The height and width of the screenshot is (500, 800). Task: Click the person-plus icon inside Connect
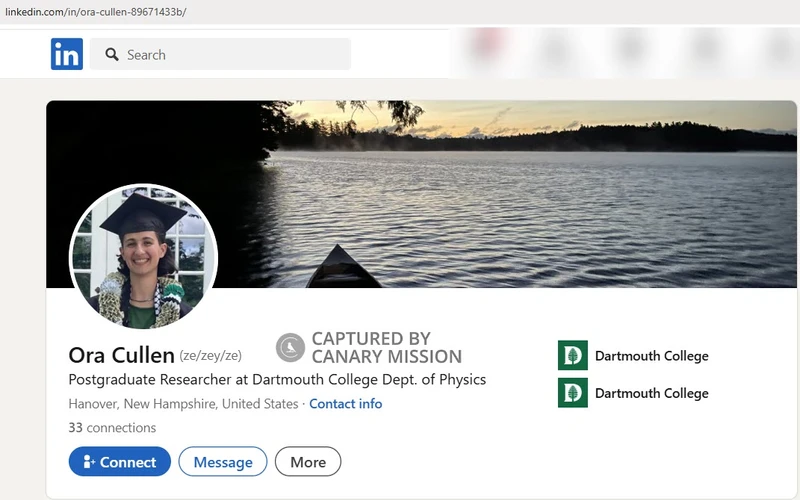89,462
